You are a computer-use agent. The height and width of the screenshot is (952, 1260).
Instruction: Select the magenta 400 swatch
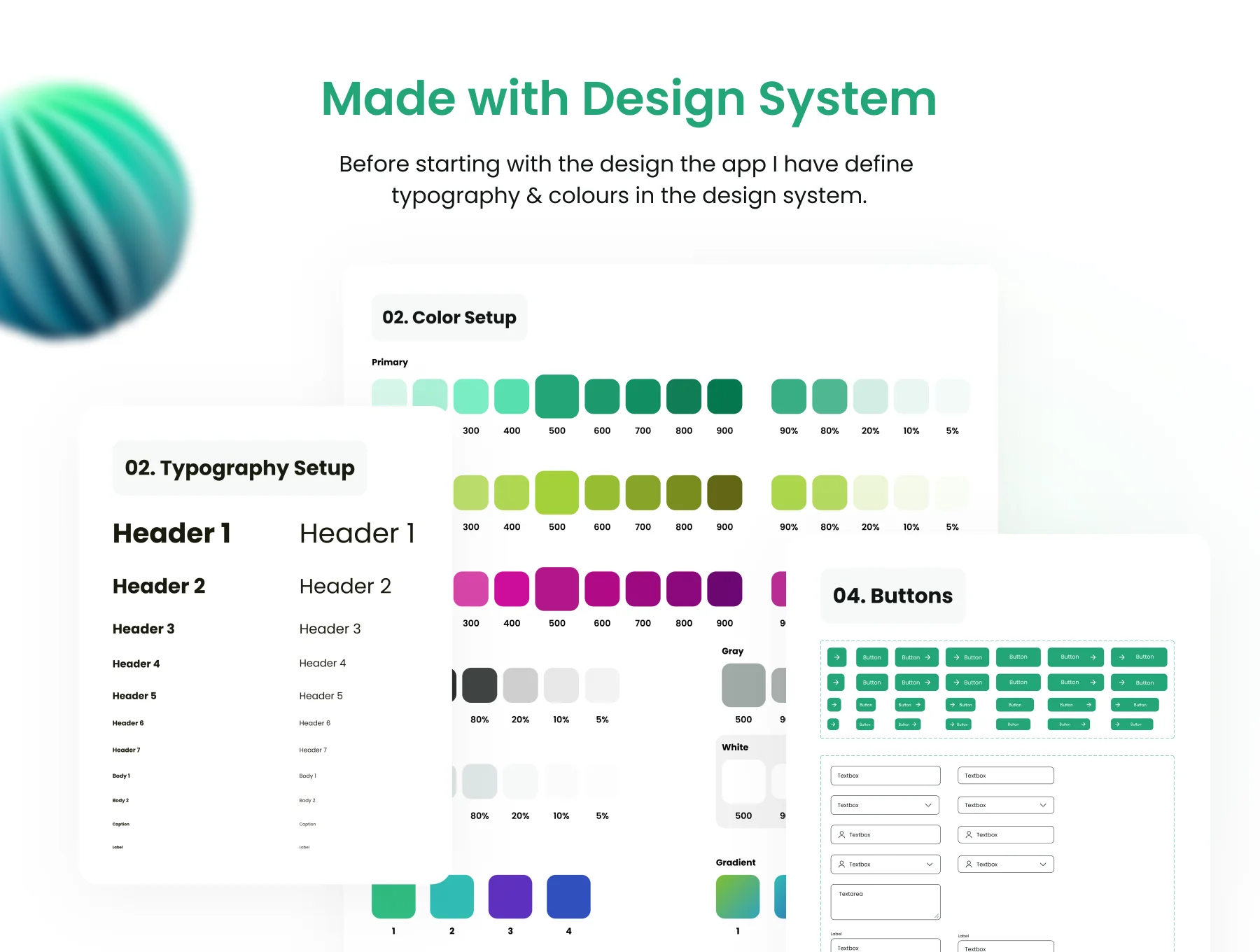click(512, 589)
